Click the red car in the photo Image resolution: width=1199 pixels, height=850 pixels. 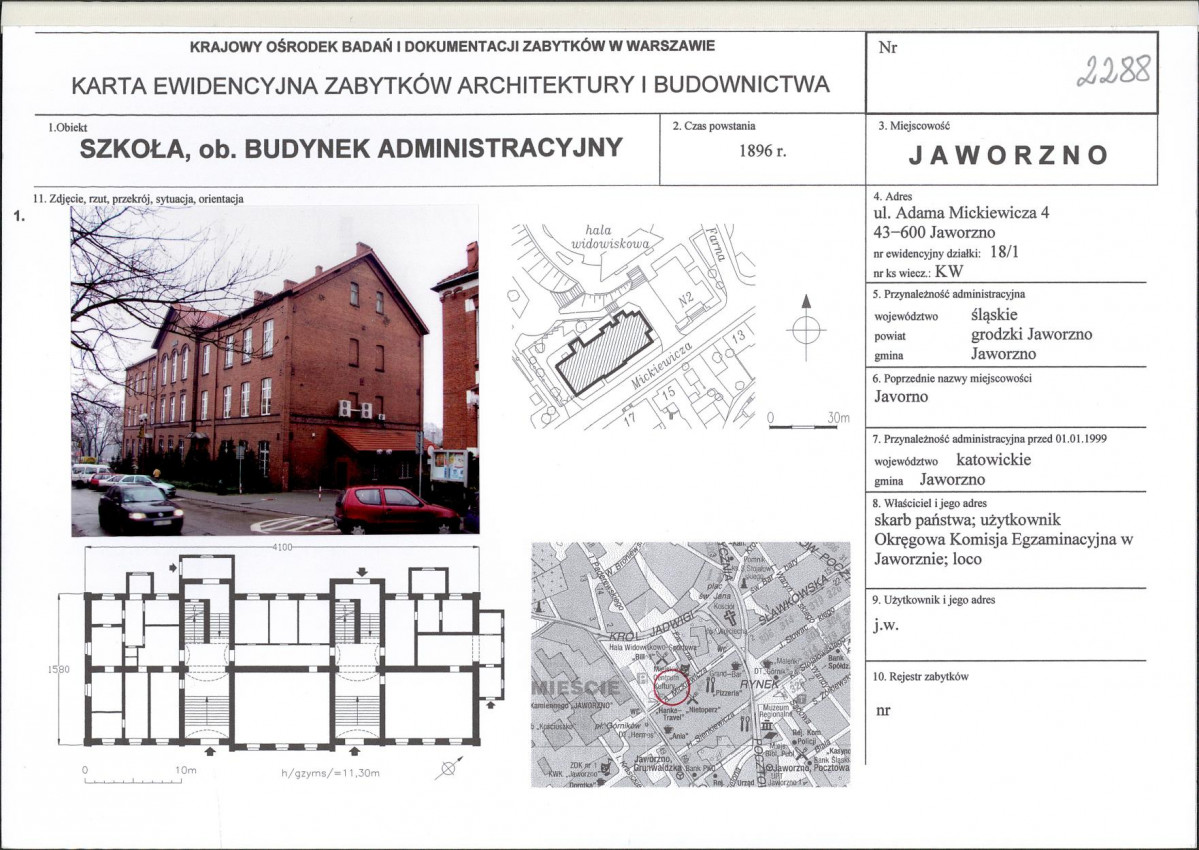[x=394, y=510]
